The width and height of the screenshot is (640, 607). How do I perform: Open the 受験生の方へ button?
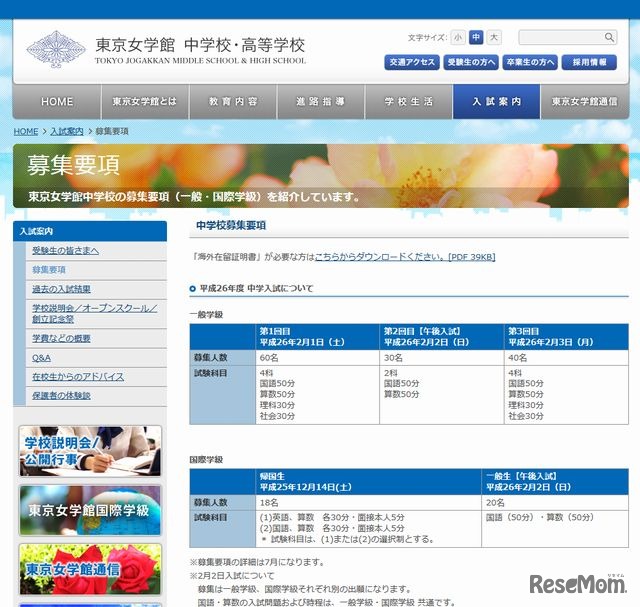pos(471,62)
